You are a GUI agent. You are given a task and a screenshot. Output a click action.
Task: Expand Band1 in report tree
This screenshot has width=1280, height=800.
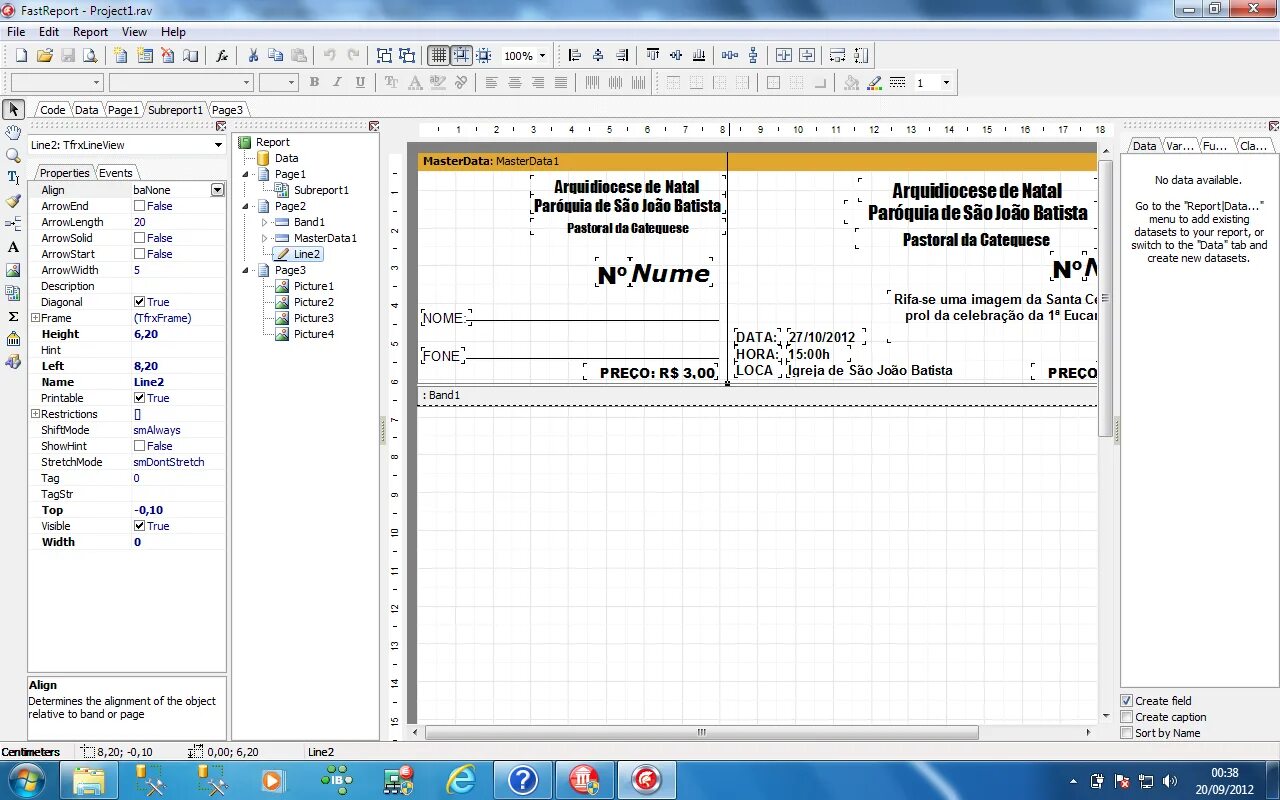tap(265, 222)
